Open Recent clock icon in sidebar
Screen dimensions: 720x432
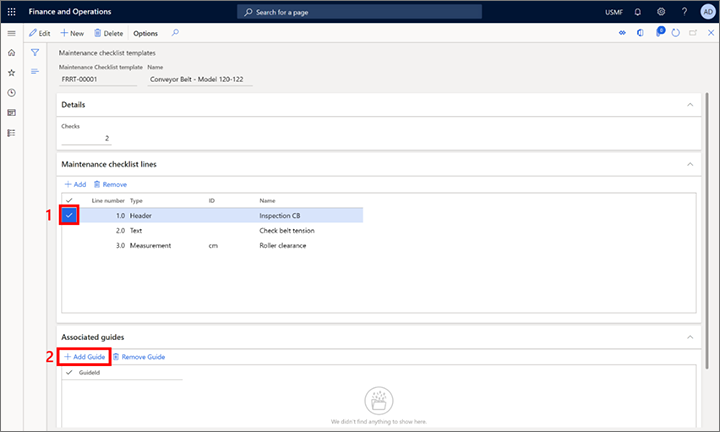tap(11, 92)
